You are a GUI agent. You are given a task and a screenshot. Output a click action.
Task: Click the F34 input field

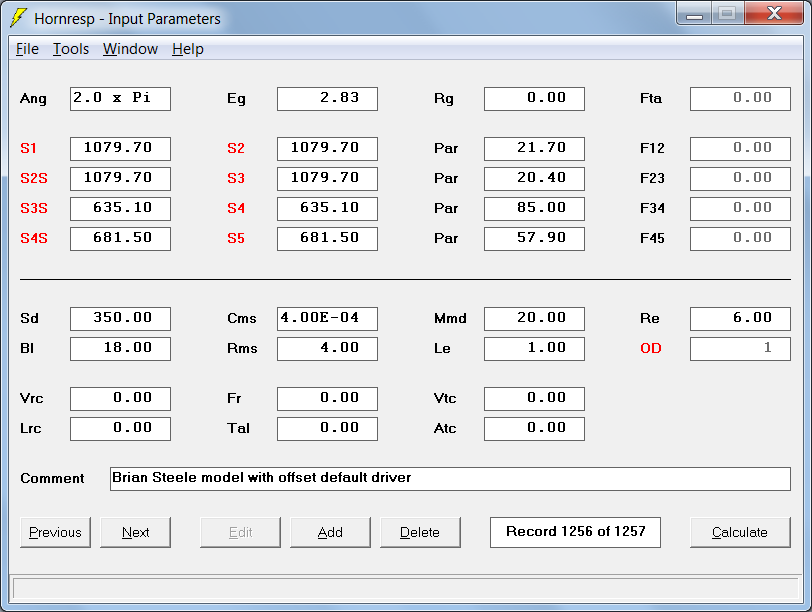pos(741,209)
